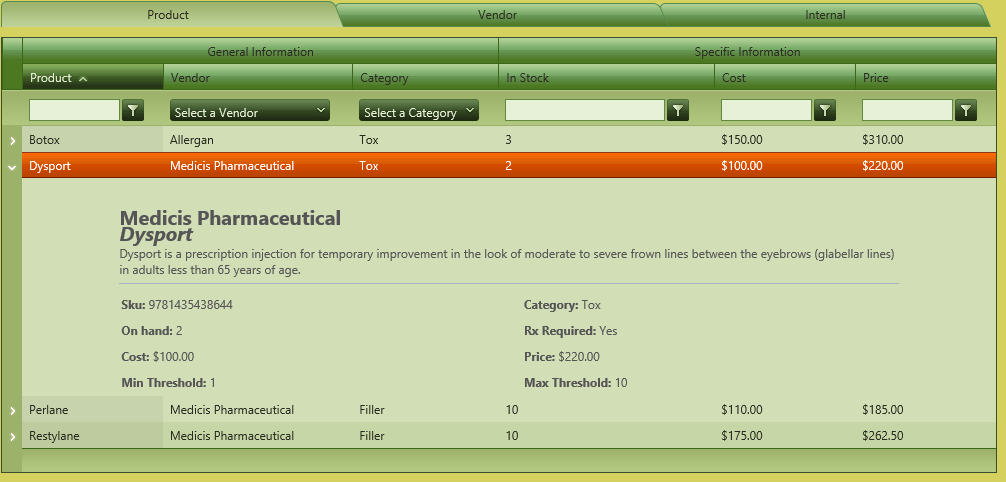Open the Select a Category dropdown
The image size is (1006, 482).
click(419, 110)
